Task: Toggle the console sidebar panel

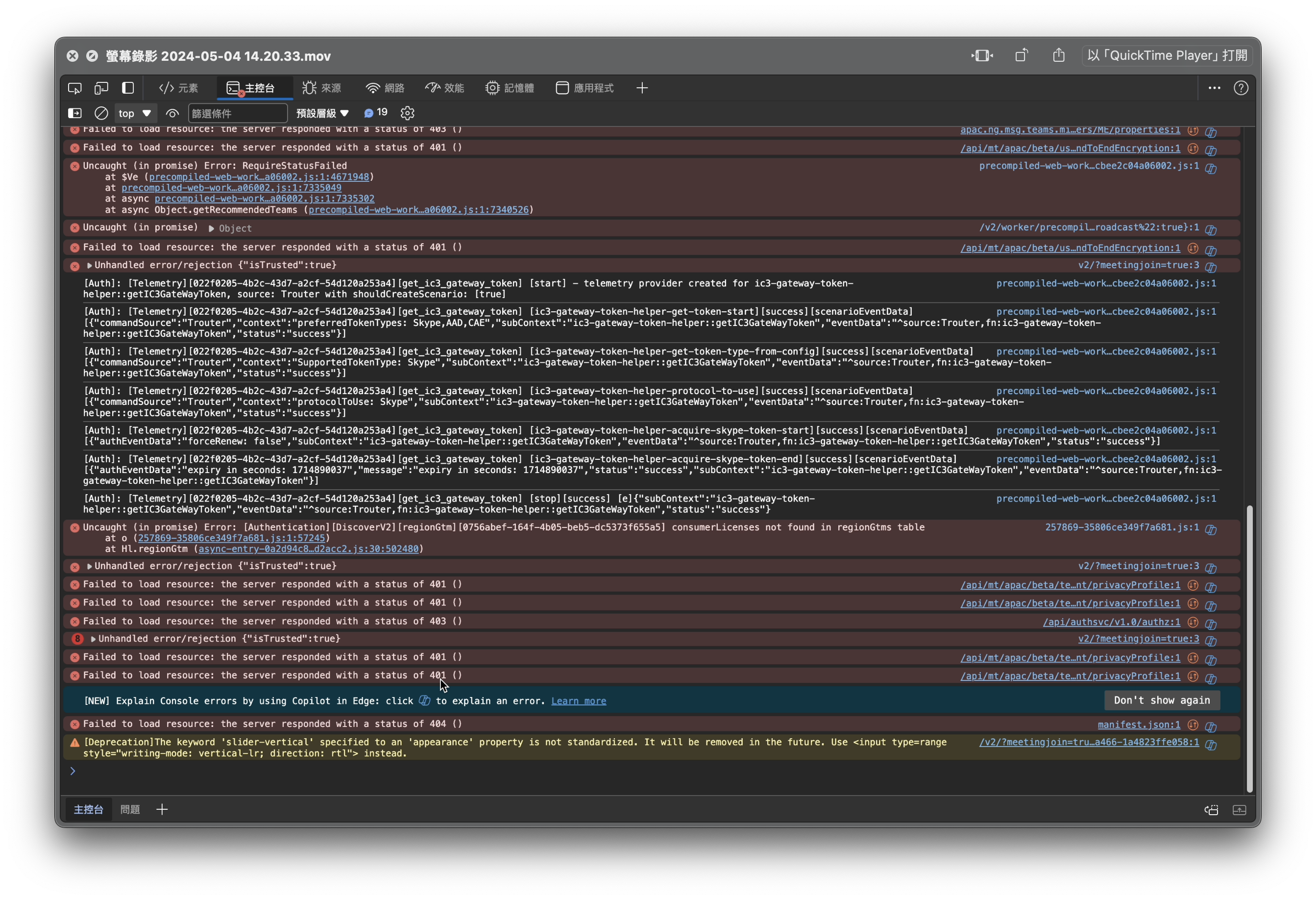Action: tap(75, 113)
